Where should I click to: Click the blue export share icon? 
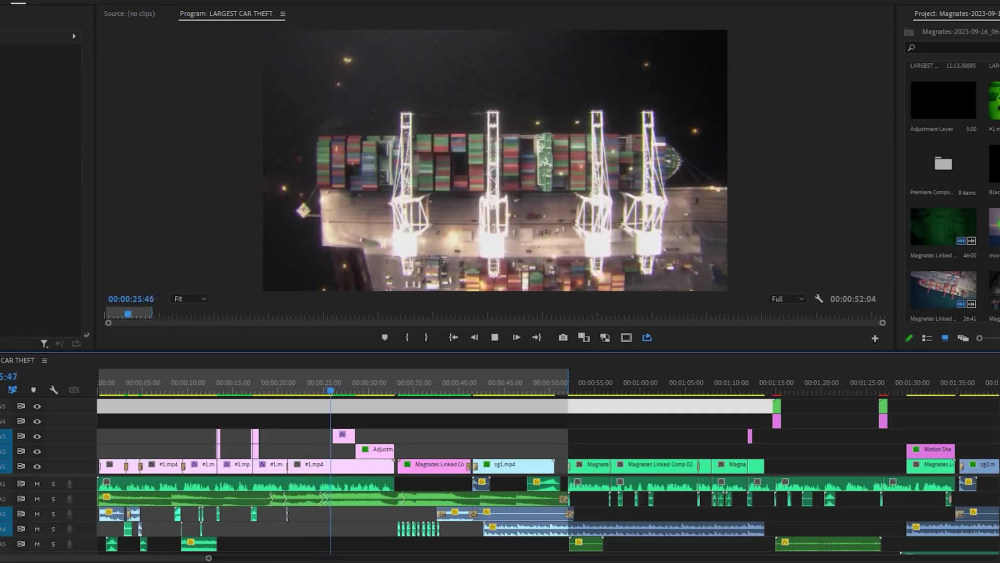click(x=647, y=337)
